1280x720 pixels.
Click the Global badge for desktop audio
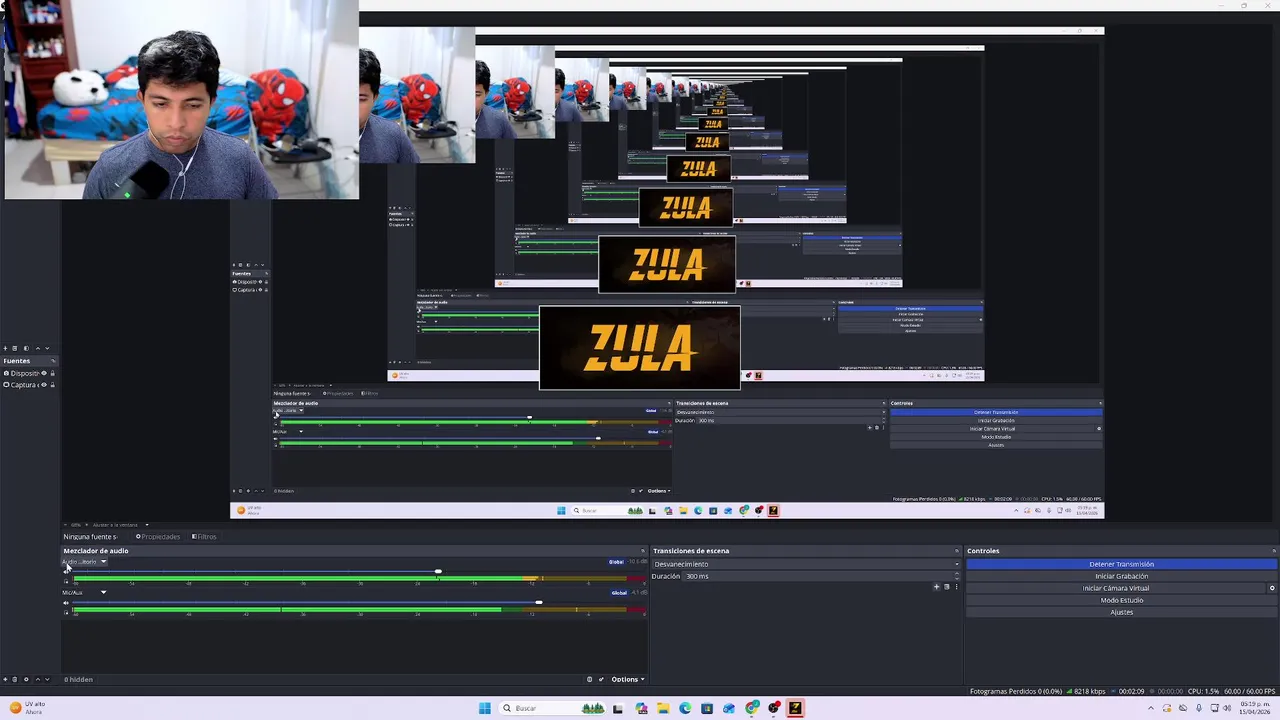click(x=616, y=562)
